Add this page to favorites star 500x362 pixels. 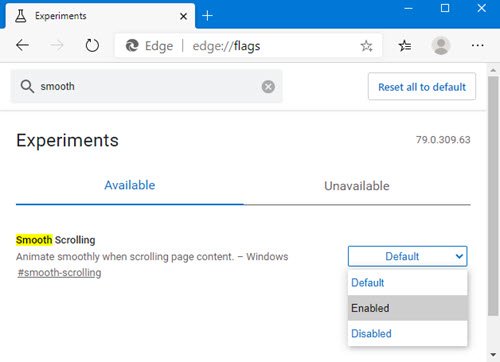366,46
